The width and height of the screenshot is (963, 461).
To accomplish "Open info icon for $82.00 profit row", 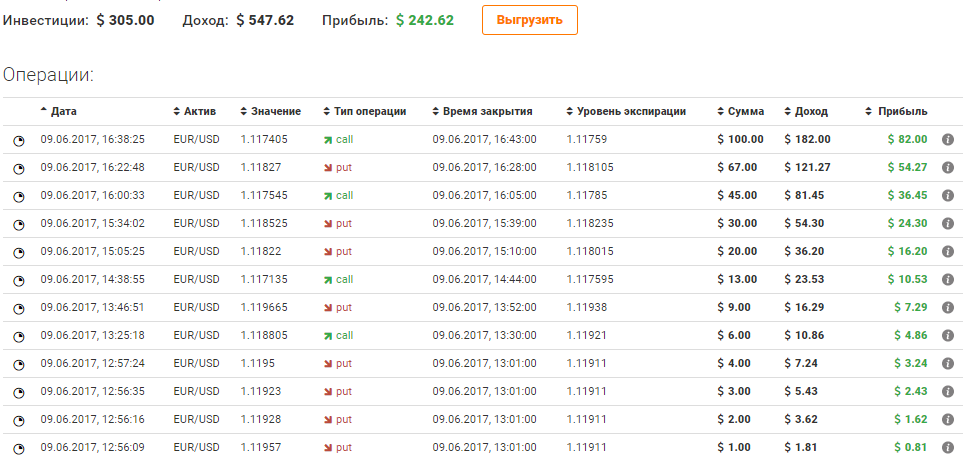I will point(948,140).
